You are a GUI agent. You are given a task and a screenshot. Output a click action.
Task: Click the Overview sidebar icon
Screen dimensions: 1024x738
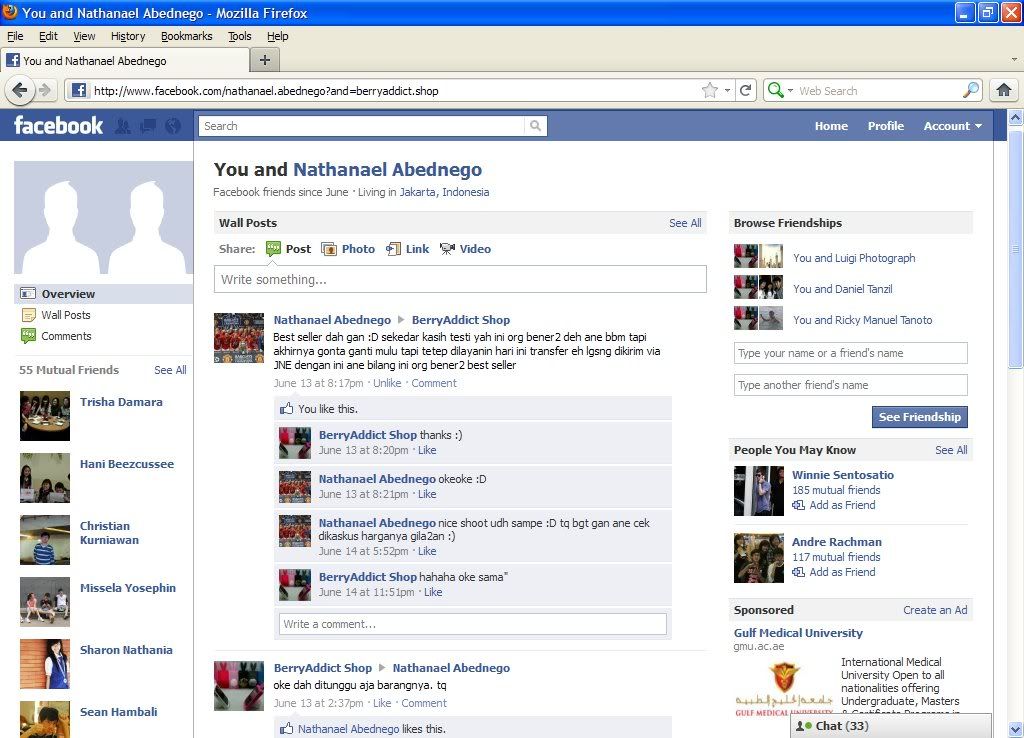[28, 294]
